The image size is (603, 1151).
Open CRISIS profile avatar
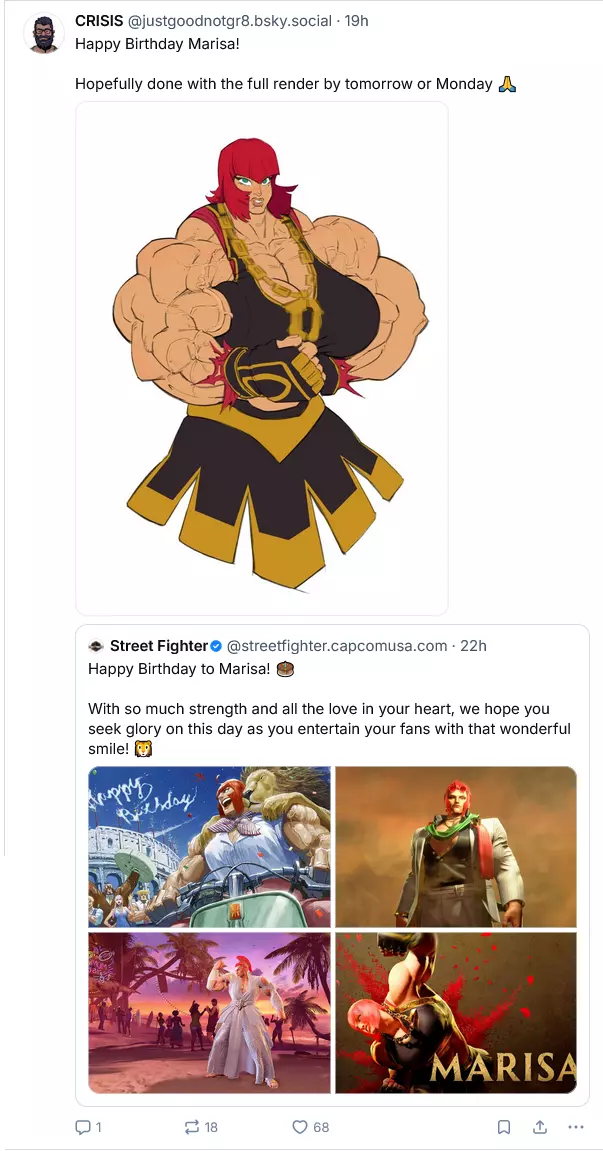44,33
